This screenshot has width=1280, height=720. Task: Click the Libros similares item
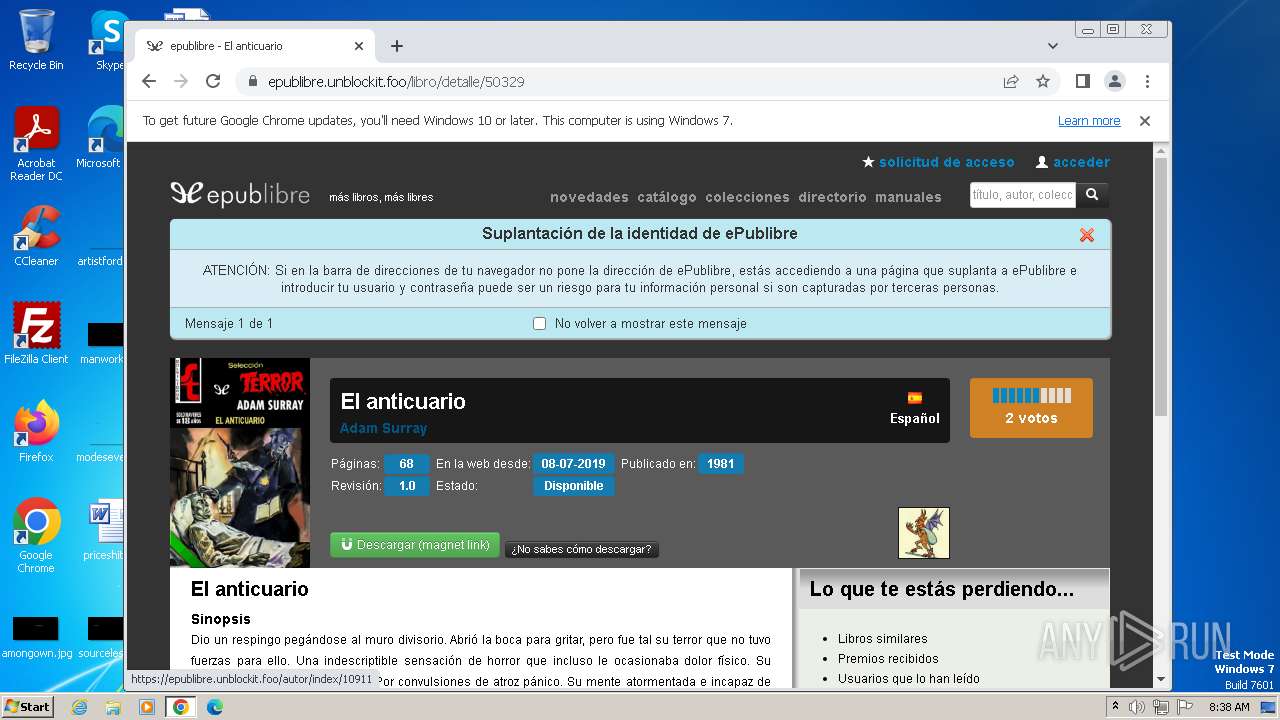(882, 639)
